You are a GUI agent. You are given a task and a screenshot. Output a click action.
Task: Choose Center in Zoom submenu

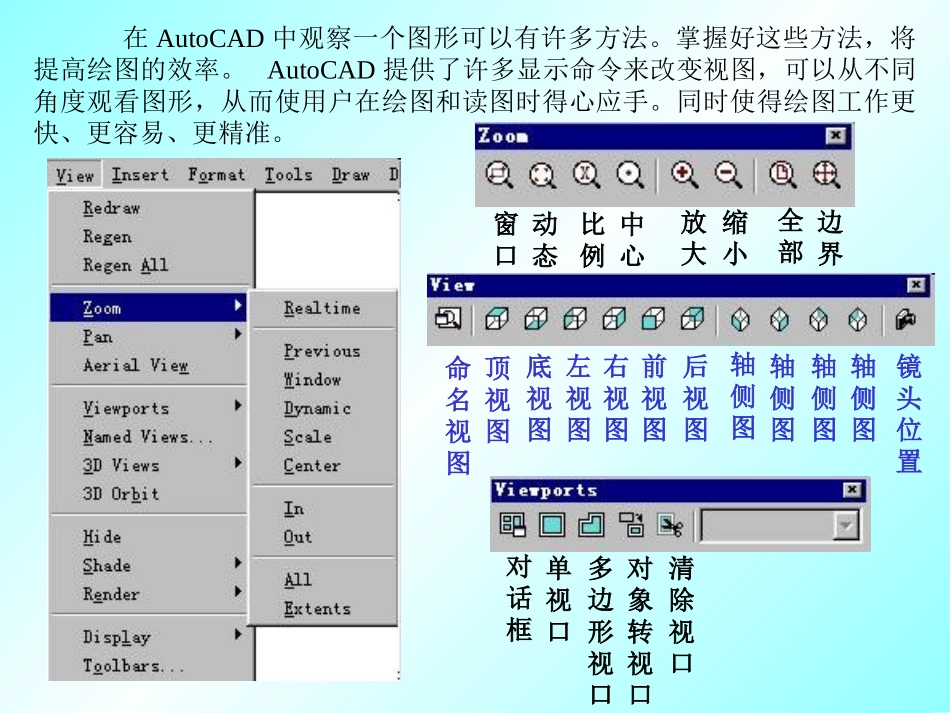[324, 465]
